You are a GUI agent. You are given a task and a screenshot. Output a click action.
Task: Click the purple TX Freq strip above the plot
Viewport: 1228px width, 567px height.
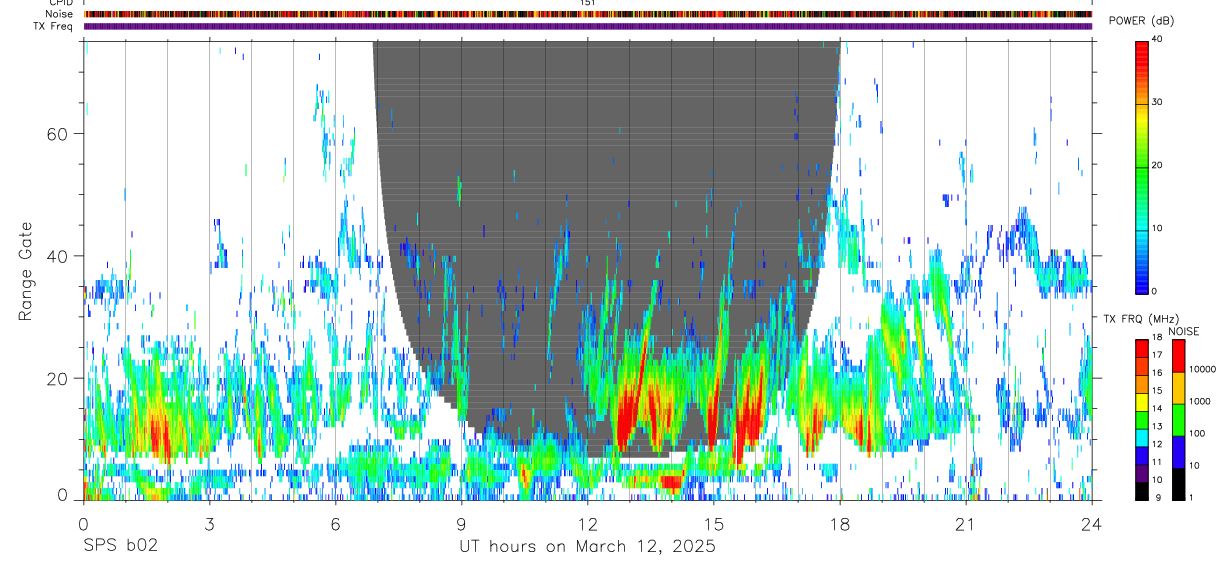click(x=587, y=26)
